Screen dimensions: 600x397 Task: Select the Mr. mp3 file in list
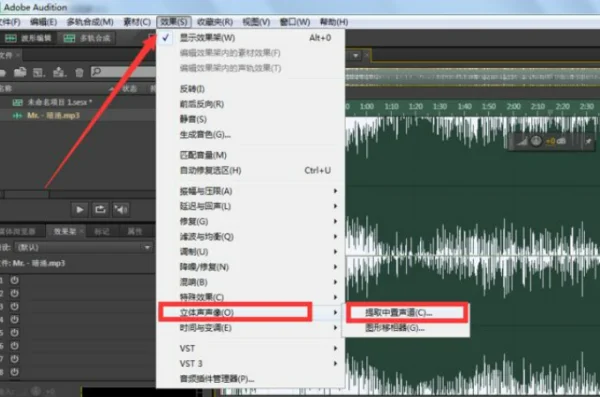[77, 115]
